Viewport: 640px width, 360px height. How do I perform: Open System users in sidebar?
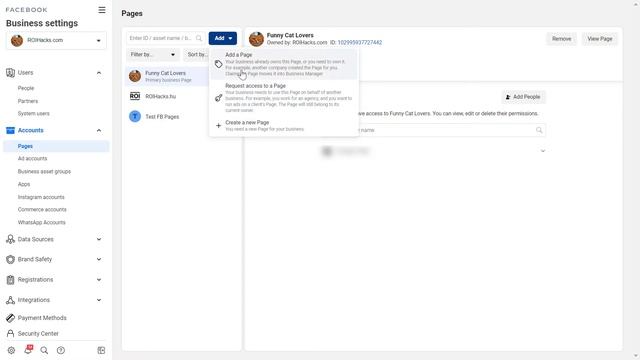pos(33,113)
